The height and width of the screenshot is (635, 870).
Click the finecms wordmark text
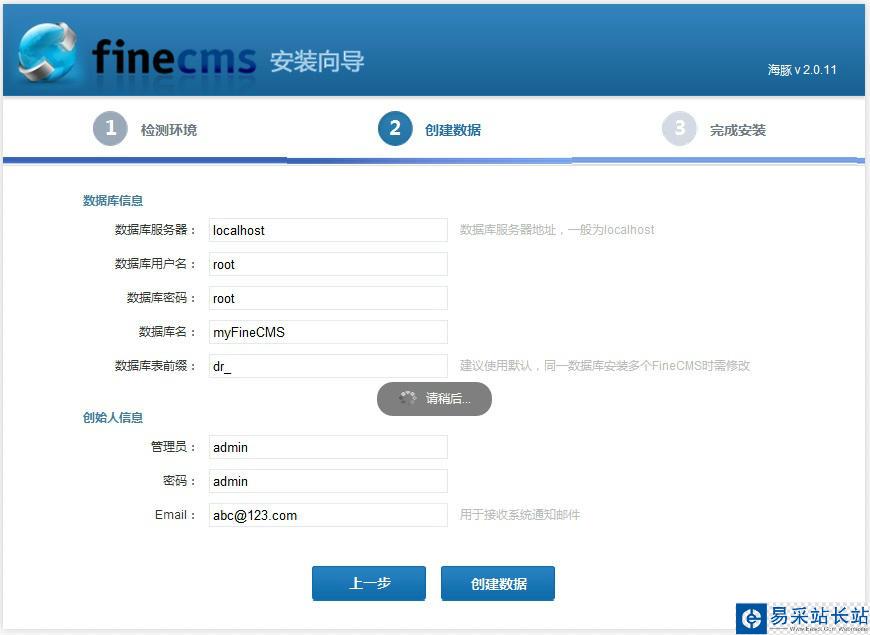(174, 57)
